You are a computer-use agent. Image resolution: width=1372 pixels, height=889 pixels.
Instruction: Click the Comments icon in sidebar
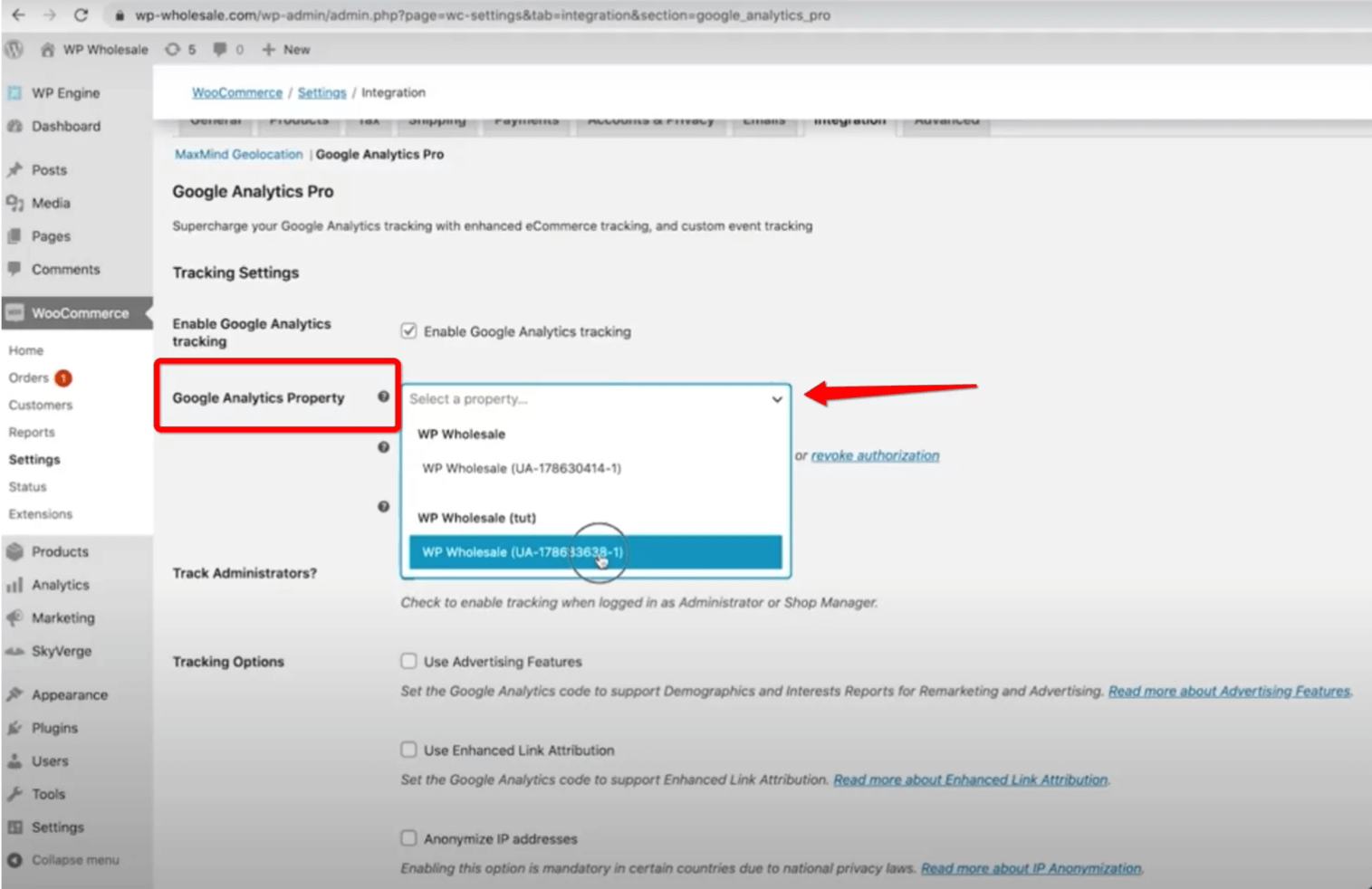tap(14, 269)
